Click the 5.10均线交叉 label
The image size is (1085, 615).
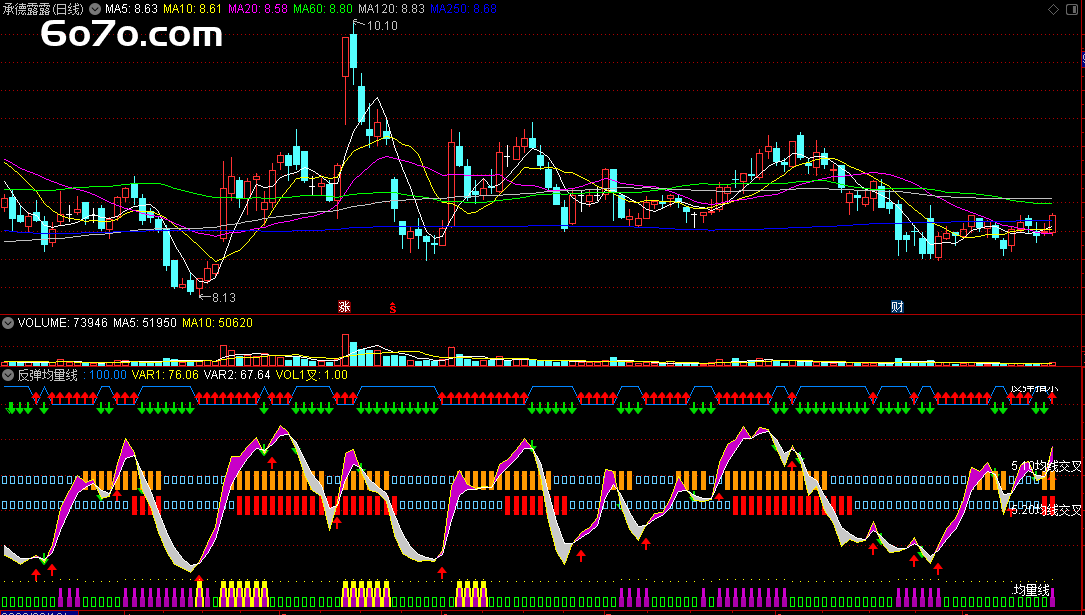[1046, 466]
